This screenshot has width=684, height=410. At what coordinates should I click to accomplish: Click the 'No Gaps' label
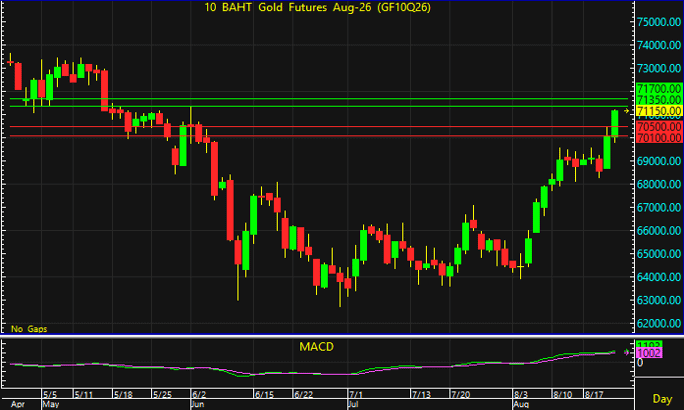point(29,329)
